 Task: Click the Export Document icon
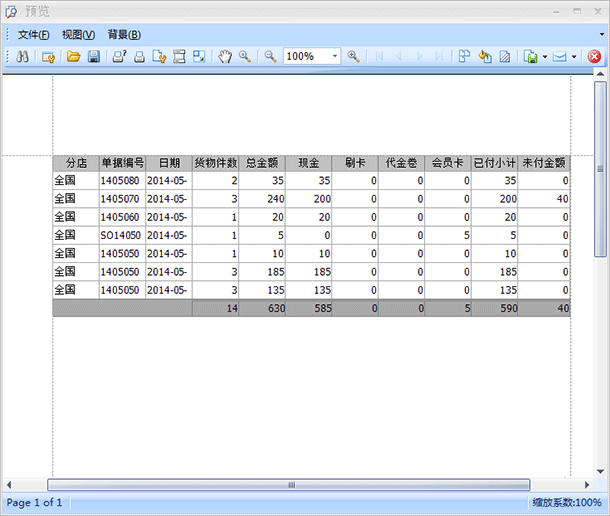(530, 57)
